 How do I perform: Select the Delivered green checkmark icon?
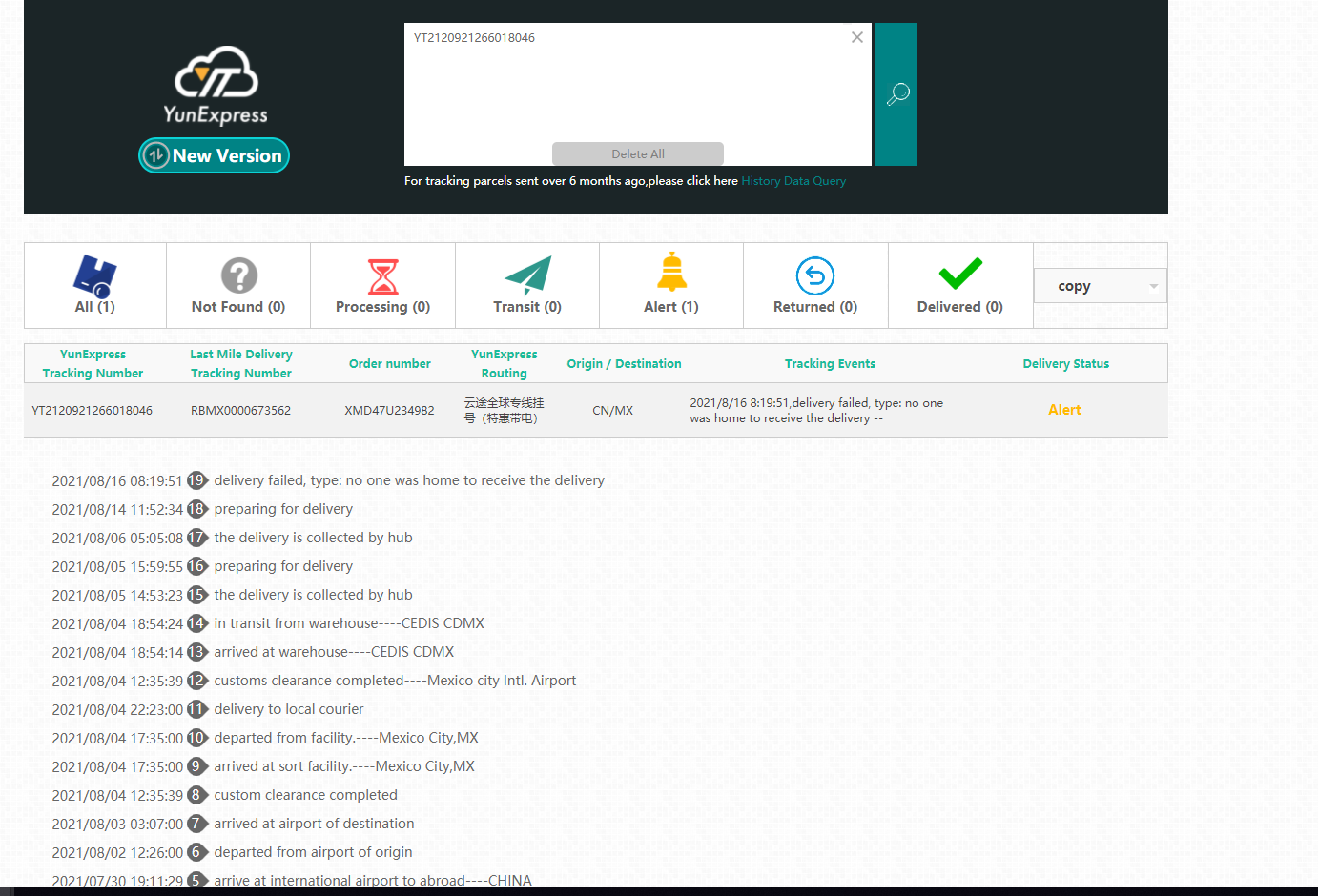coord(959,274)
